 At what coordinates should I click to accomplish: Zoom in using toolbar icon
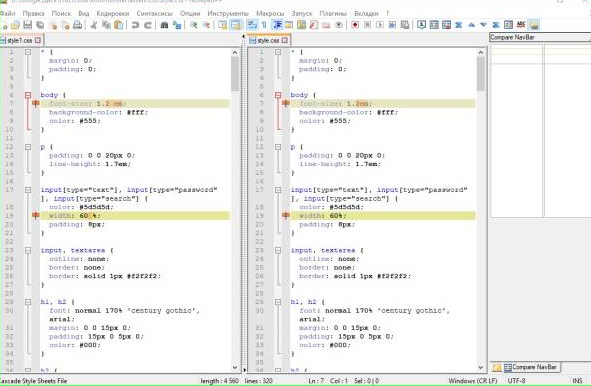194,25
